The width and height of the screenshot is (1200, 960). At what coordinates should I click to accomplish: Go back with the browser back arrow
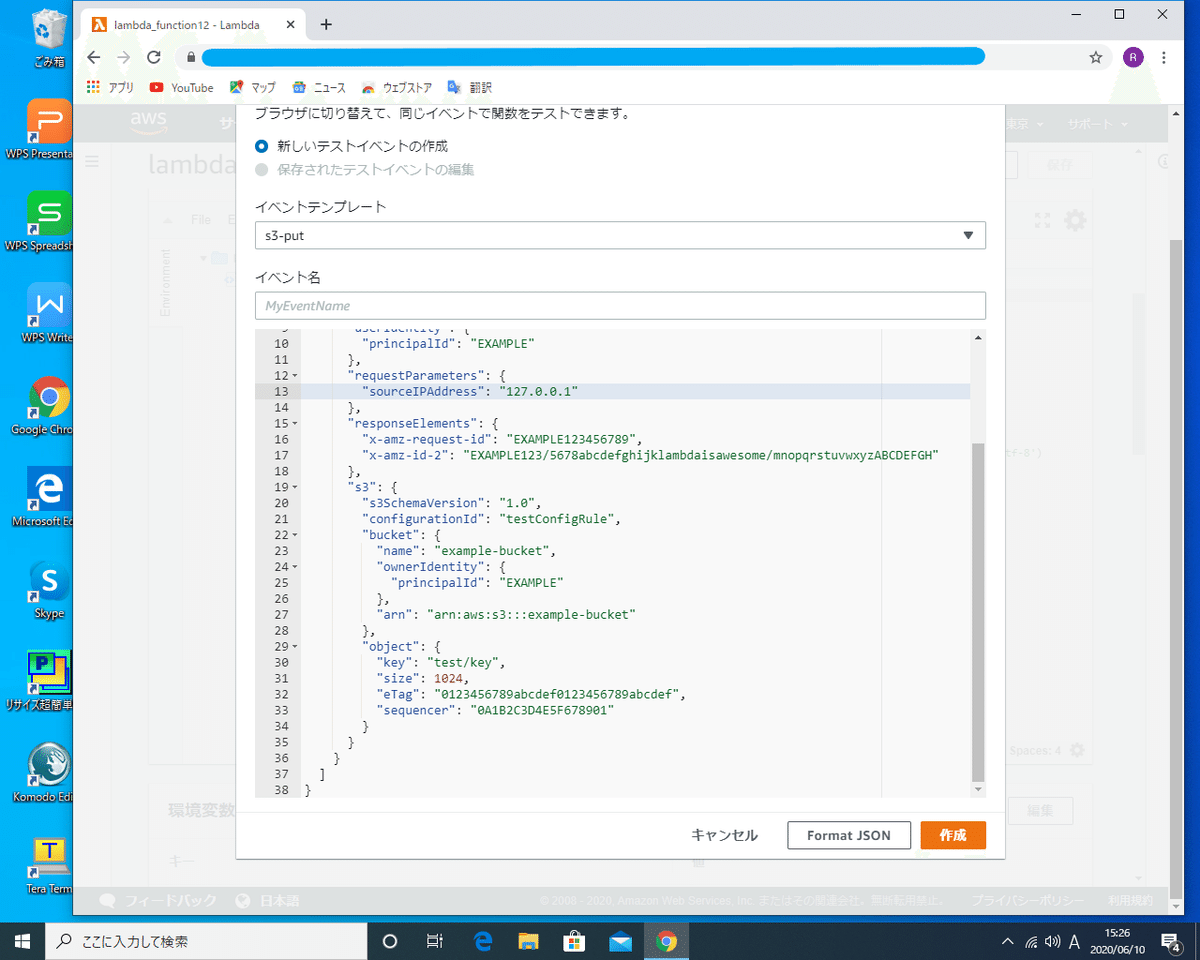pyautogui.click(x=94, y=58)
